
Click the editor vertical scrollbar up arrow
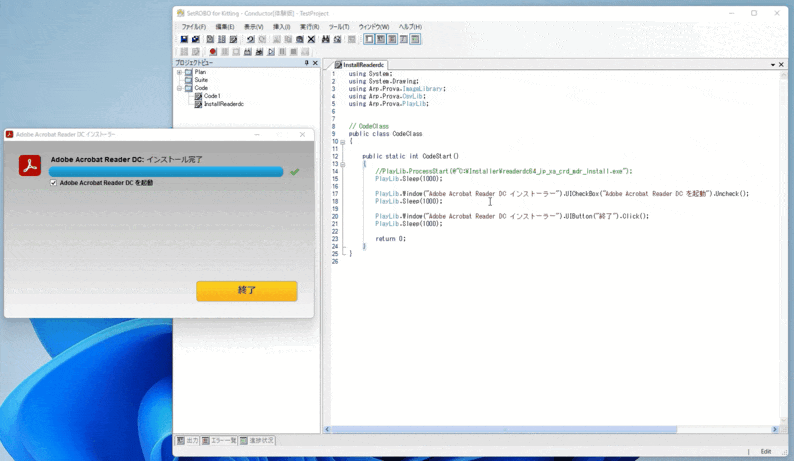783,74
